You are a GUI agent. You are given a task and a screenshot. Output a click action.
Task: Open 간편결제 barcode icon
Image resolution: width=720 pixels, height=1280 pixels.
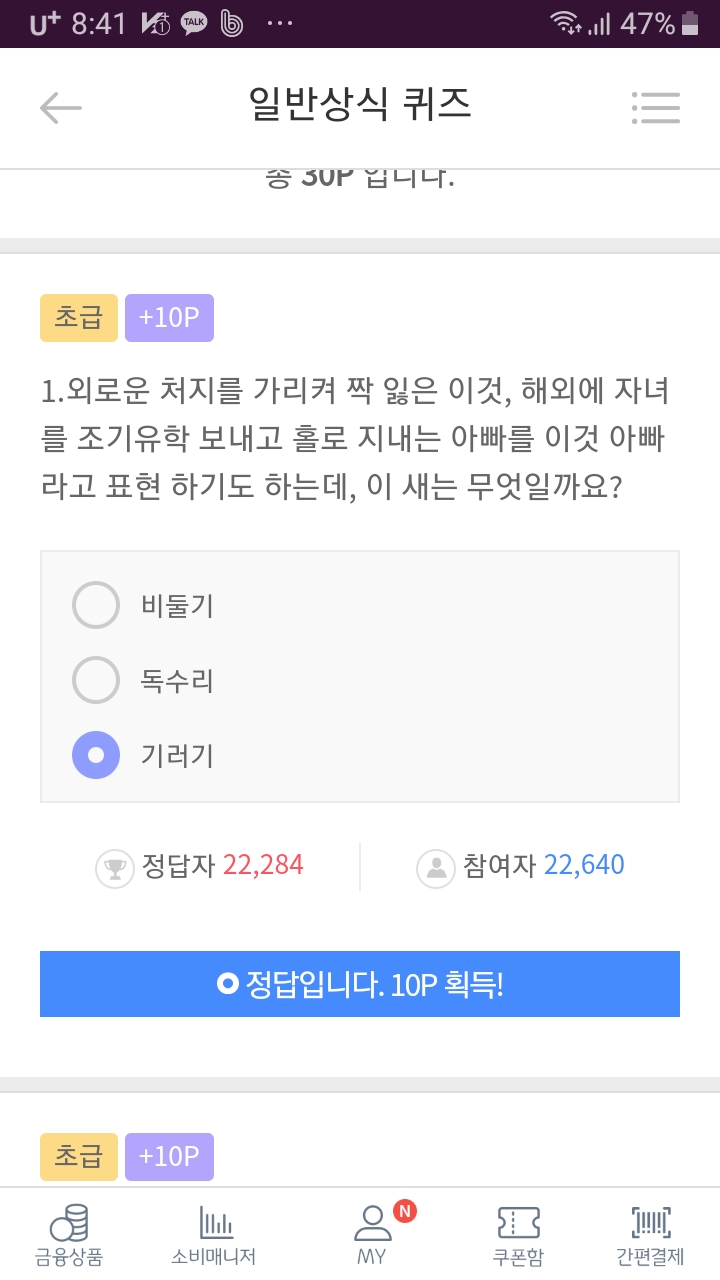coord(650,1223)
